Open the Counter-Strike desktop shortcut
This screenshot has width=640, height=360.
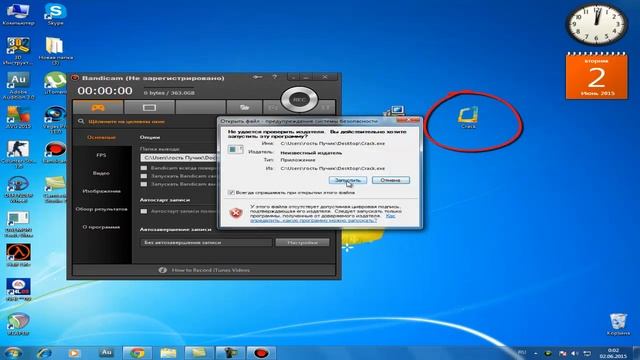pyautogui.click(x=18, y=154)
